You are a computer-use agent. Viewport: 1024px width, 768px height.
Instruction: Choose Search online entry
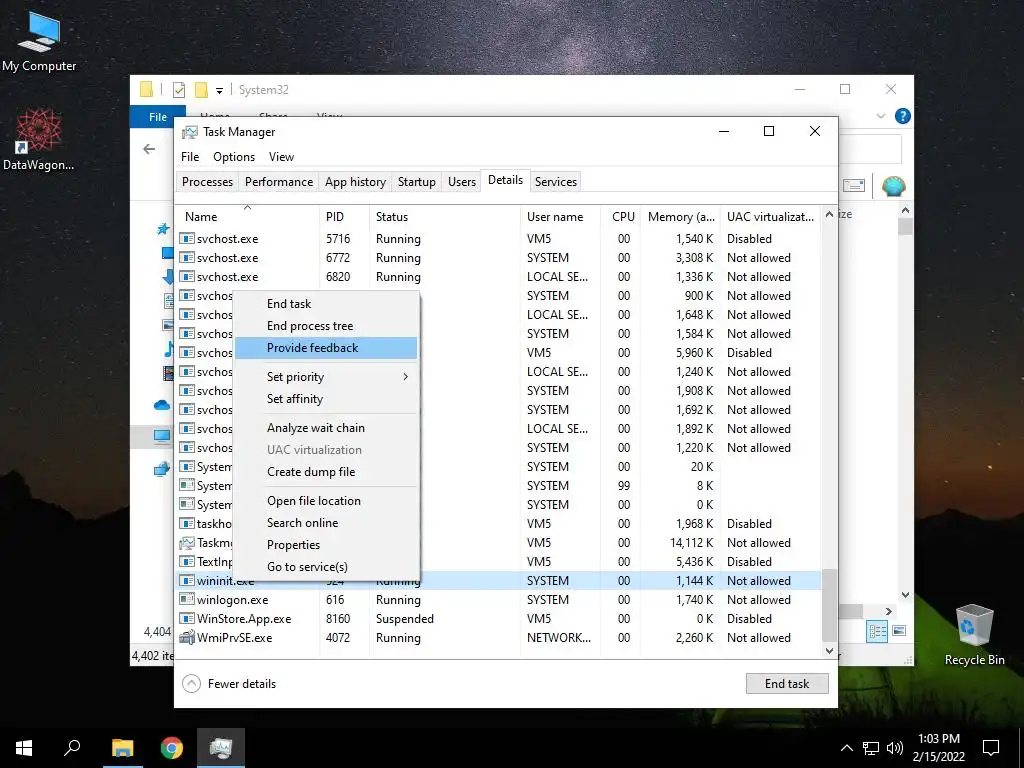pos(325,523)
